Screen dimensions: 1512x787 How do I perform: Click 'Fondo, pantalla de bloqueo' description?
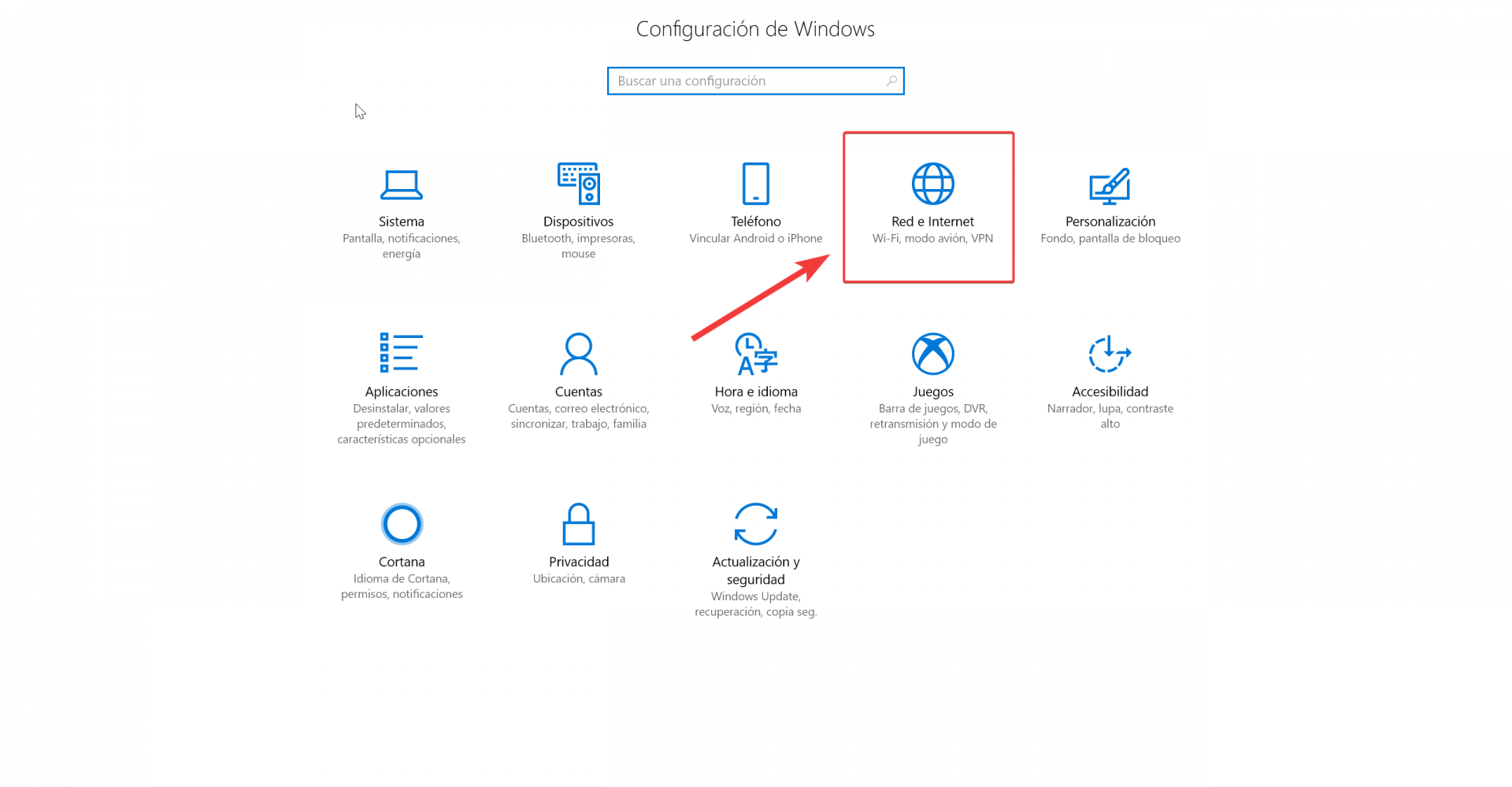click(1110, 238)
